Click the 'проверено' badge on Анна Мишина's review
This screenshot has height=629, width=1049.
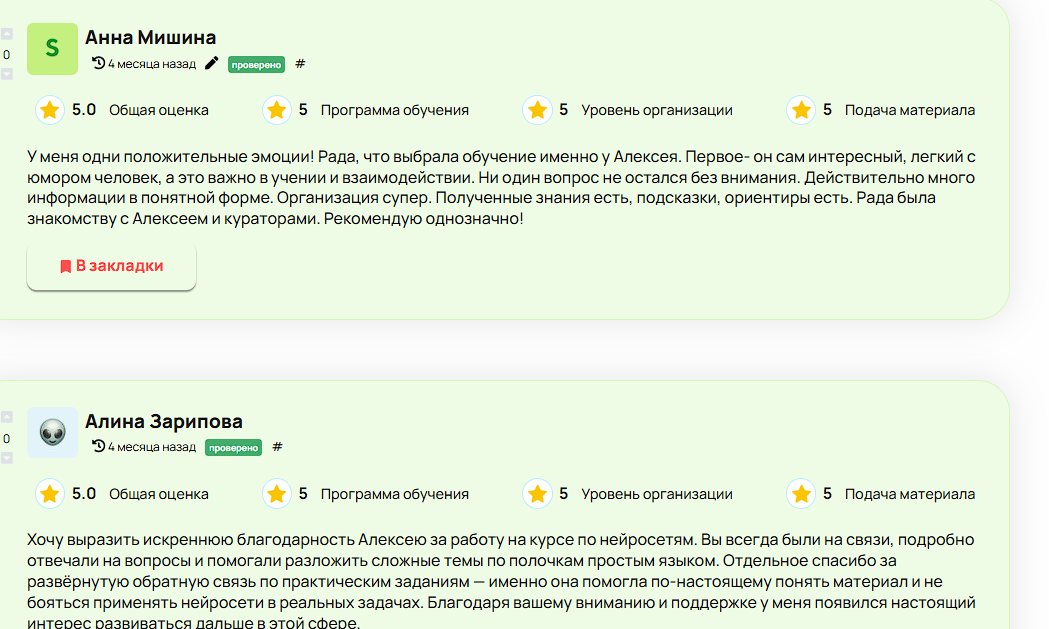coord(256,64)
